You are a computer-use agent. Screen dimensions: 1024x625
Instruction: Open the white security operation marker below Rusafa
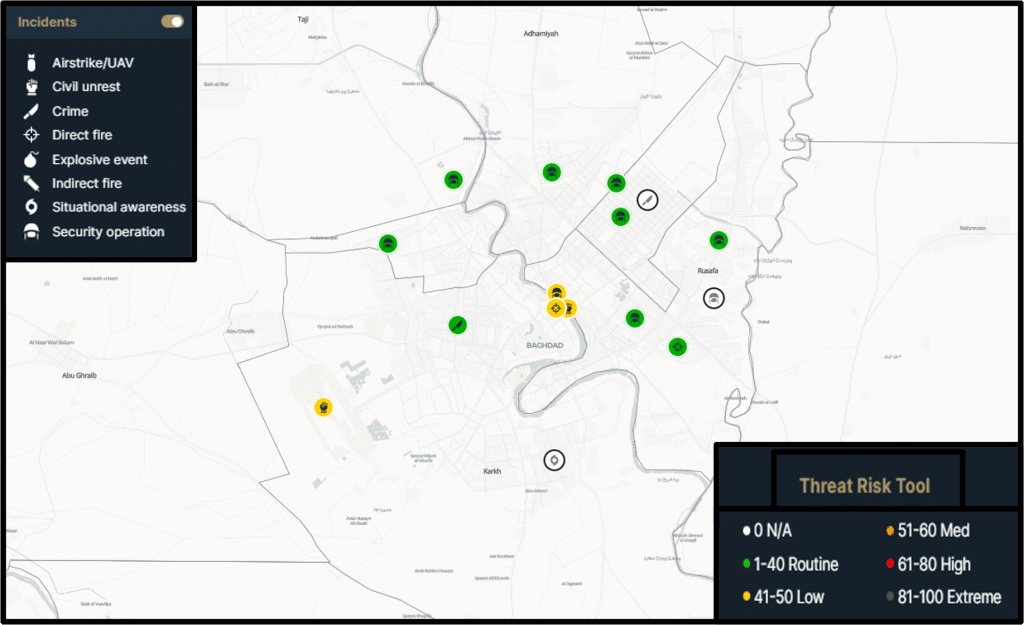713,298
